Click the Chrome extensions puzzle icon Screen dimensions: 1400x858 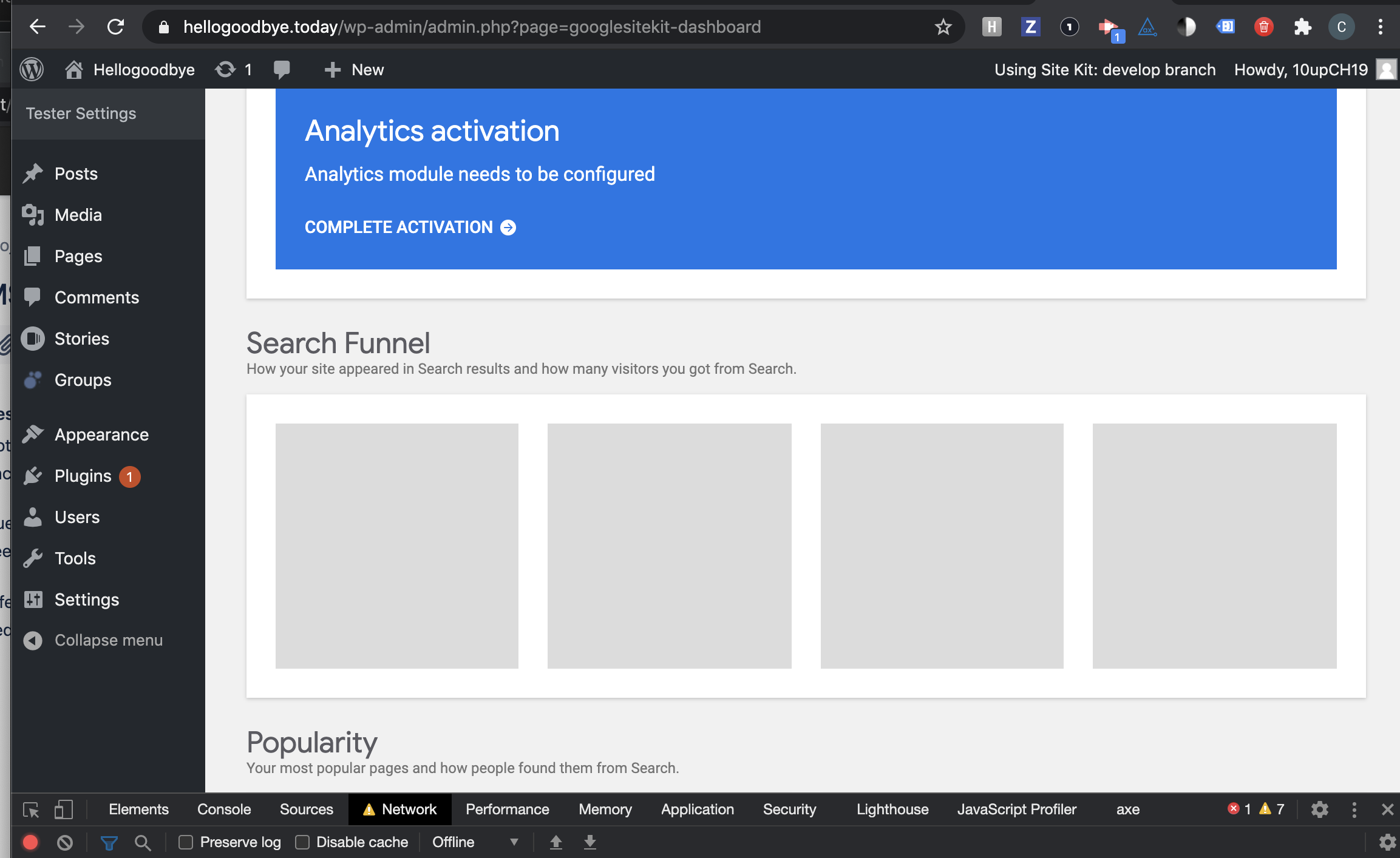pos(1302,27)
